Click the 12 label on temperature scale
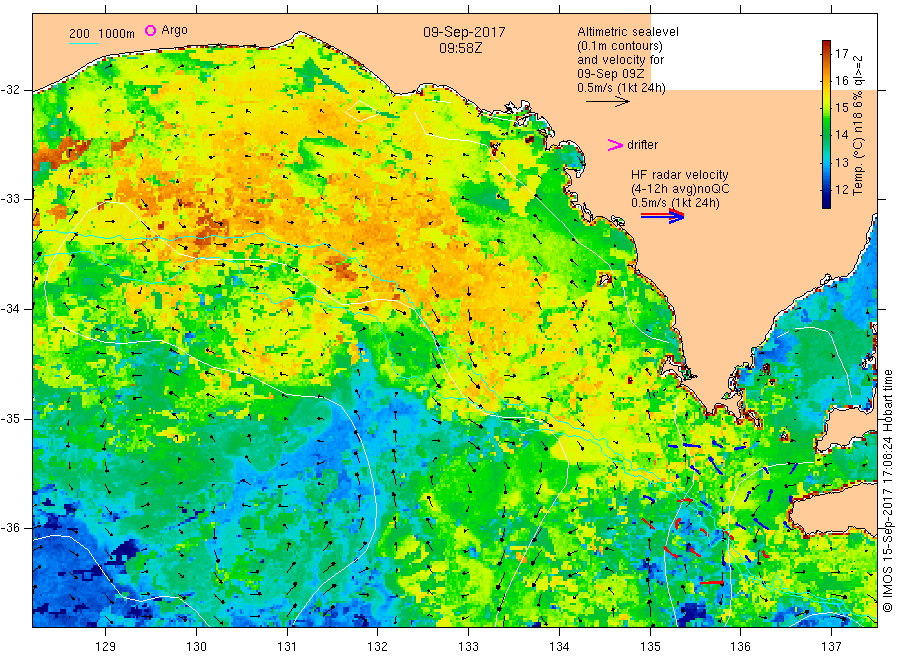The width and height of the screenshot is (900, 660). [841, 189]
